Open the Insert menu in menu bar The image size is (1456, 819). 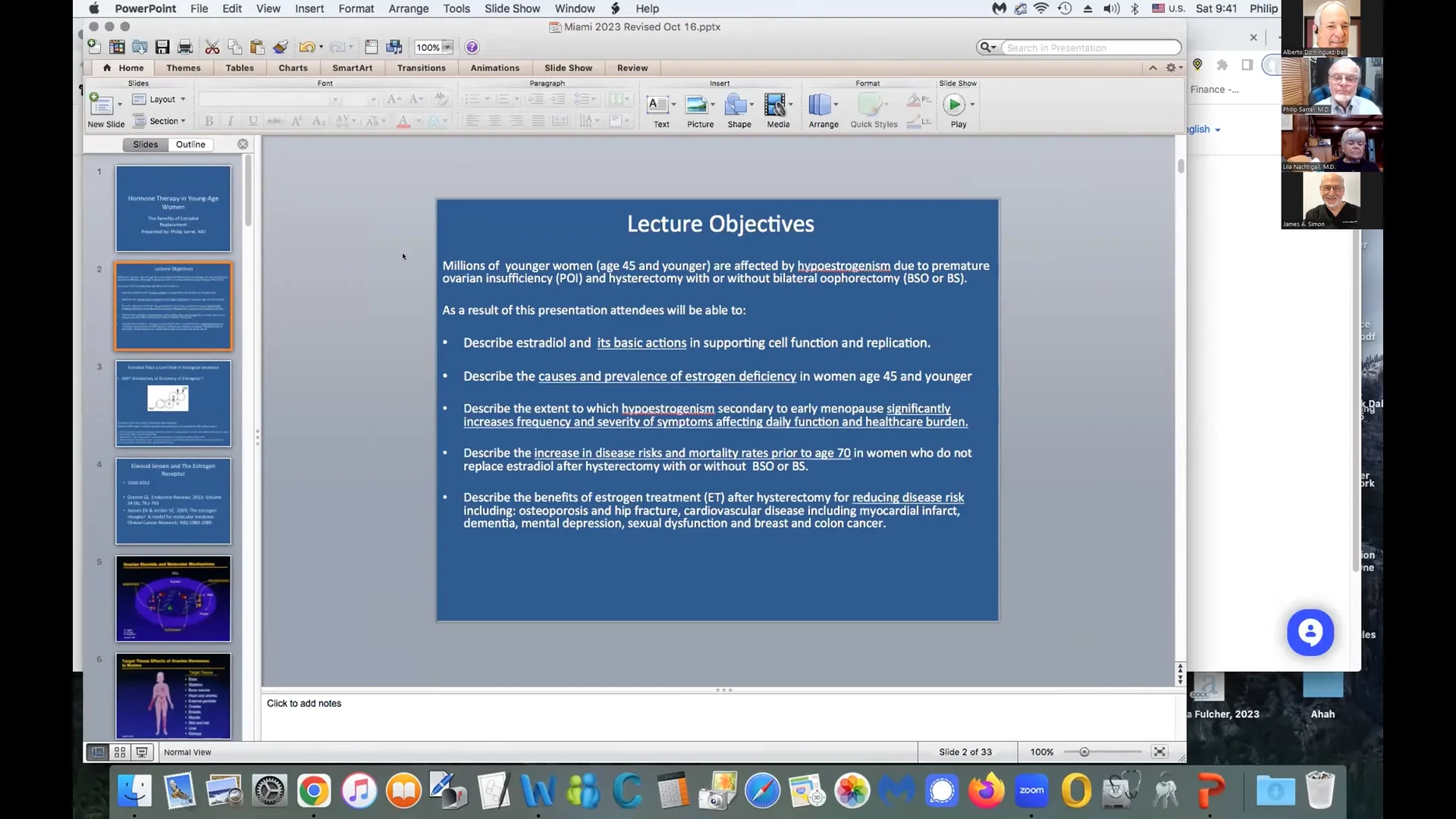[309, 8]
